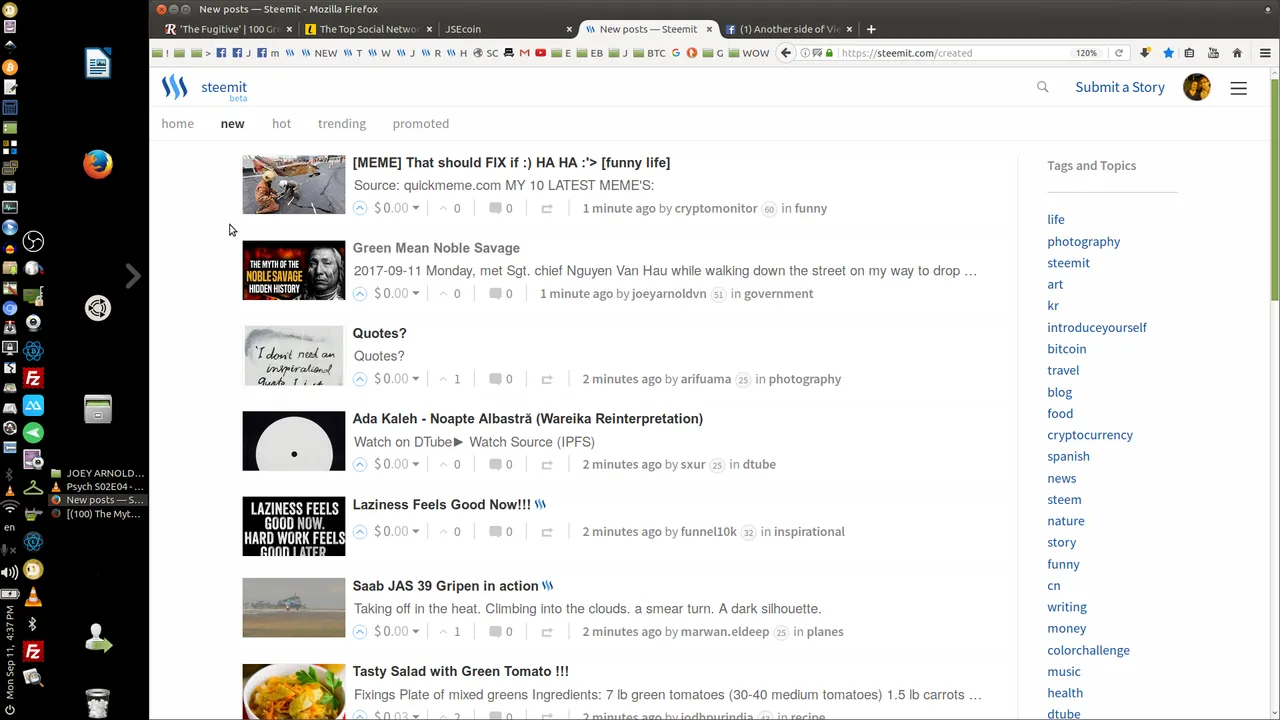Open the 'introduceyourself' tag link

(1097, 327)
